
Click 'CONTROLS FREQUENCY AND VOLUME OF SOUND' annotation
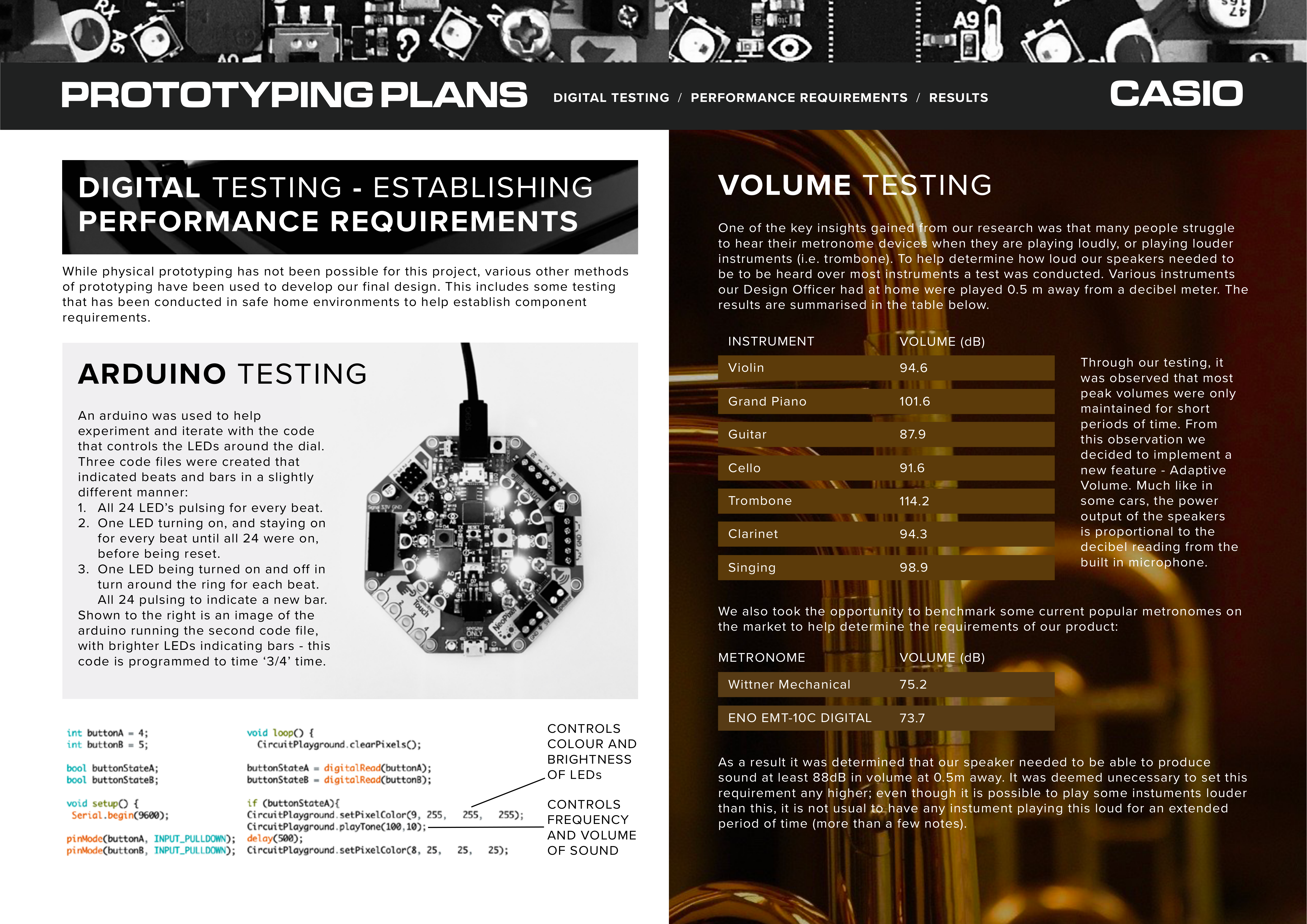[x=591, y=827]
